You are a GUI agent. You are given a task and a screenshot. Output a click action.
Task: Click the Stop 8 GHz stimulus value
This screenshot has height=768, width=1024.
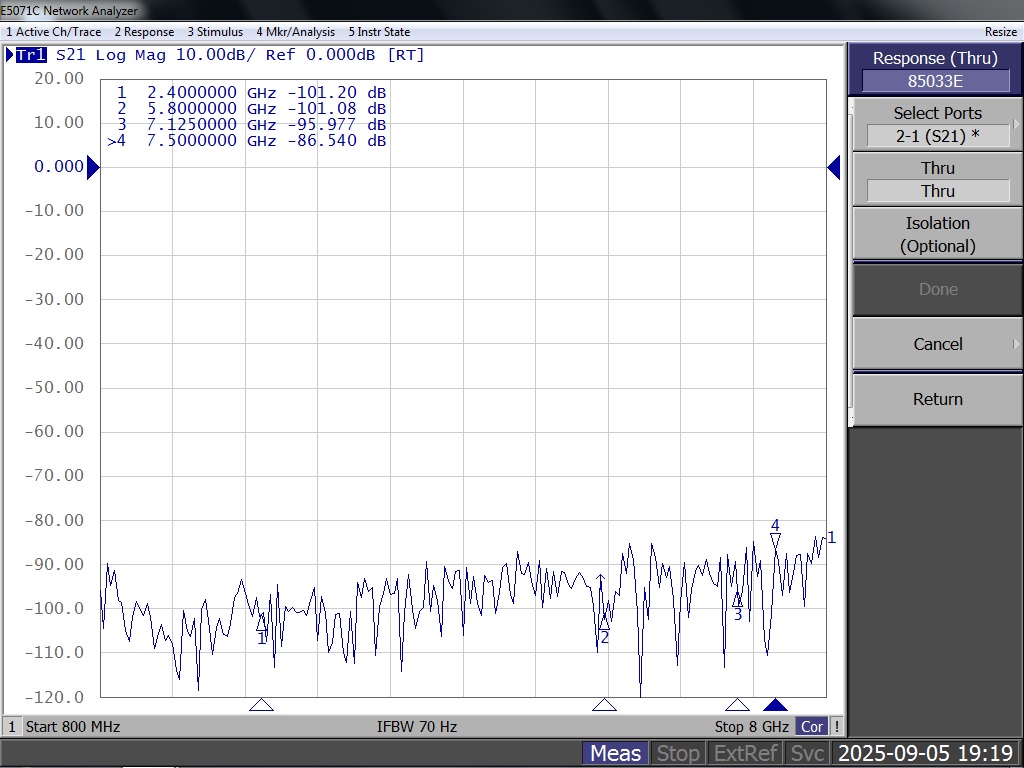click(x=752, y=726)
